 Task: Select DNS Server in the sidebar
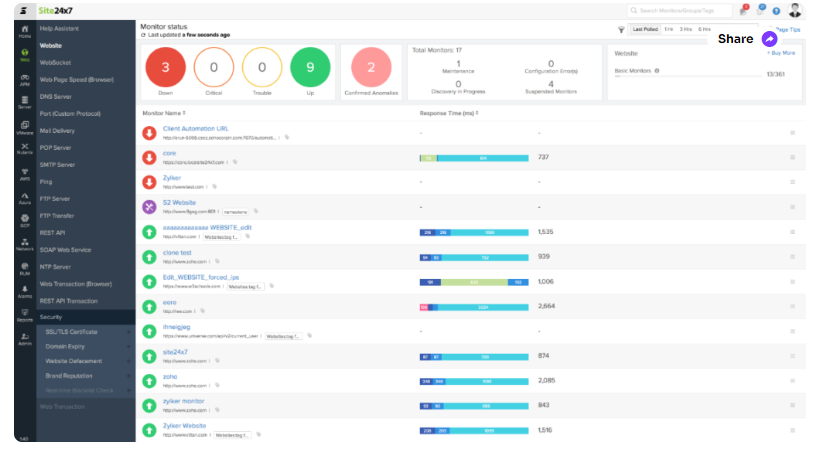55,97
